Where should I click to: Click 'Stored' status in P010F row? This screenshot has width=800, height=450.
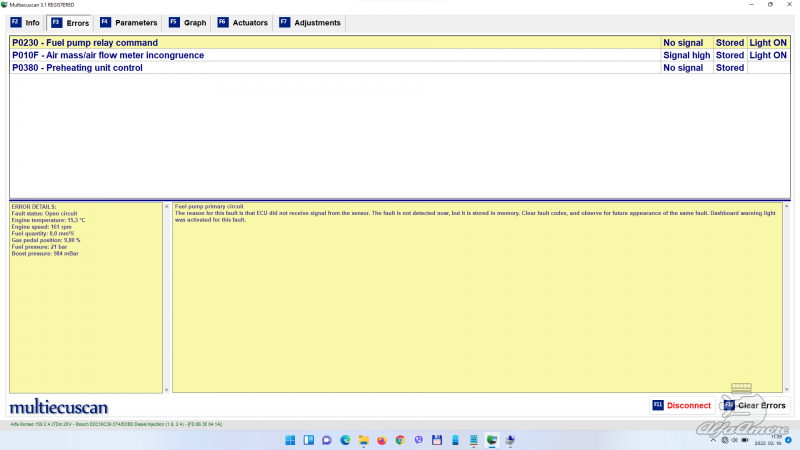pos(730,55)
